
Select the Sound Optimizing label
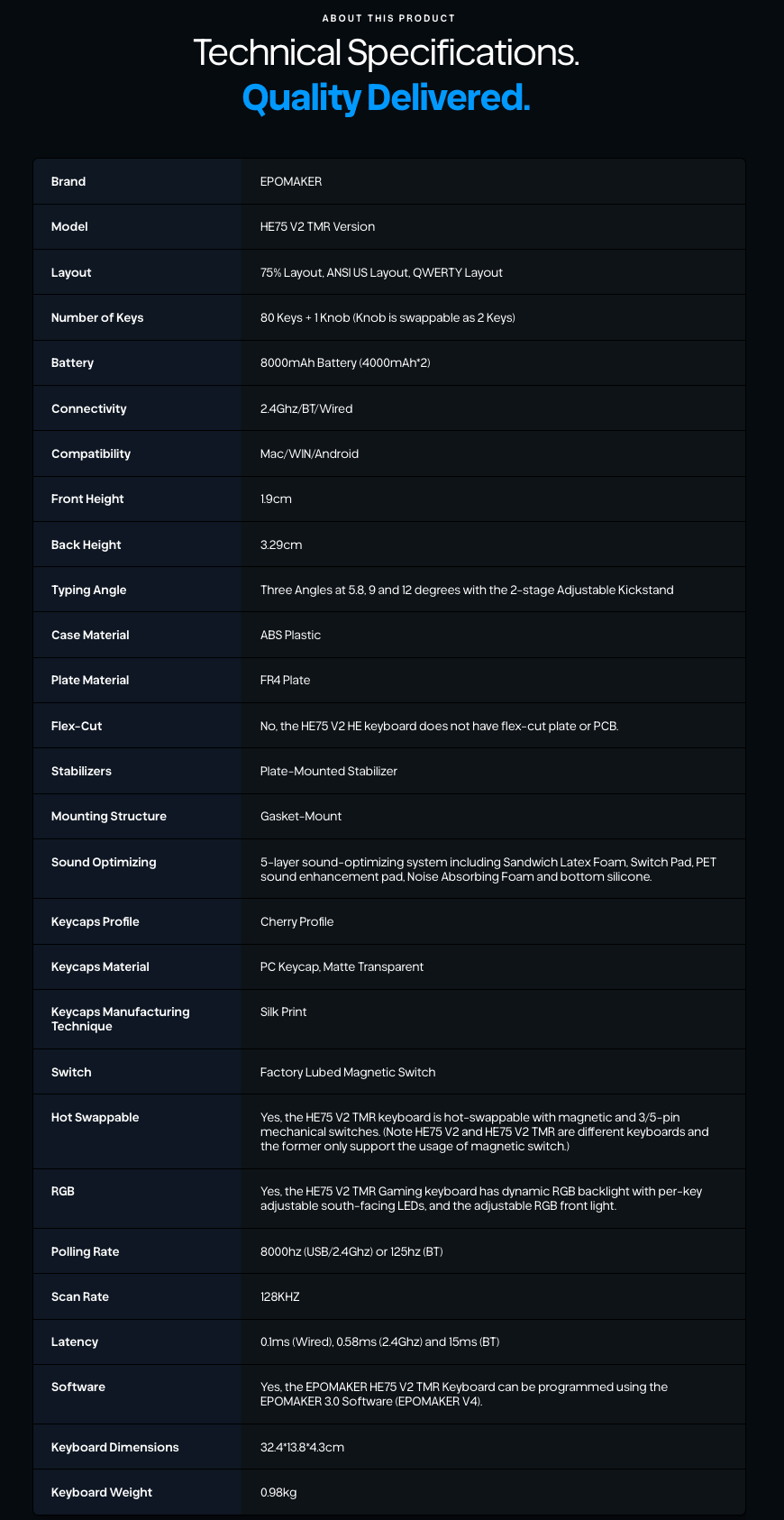pyautogui.click(x=104, y=863)
